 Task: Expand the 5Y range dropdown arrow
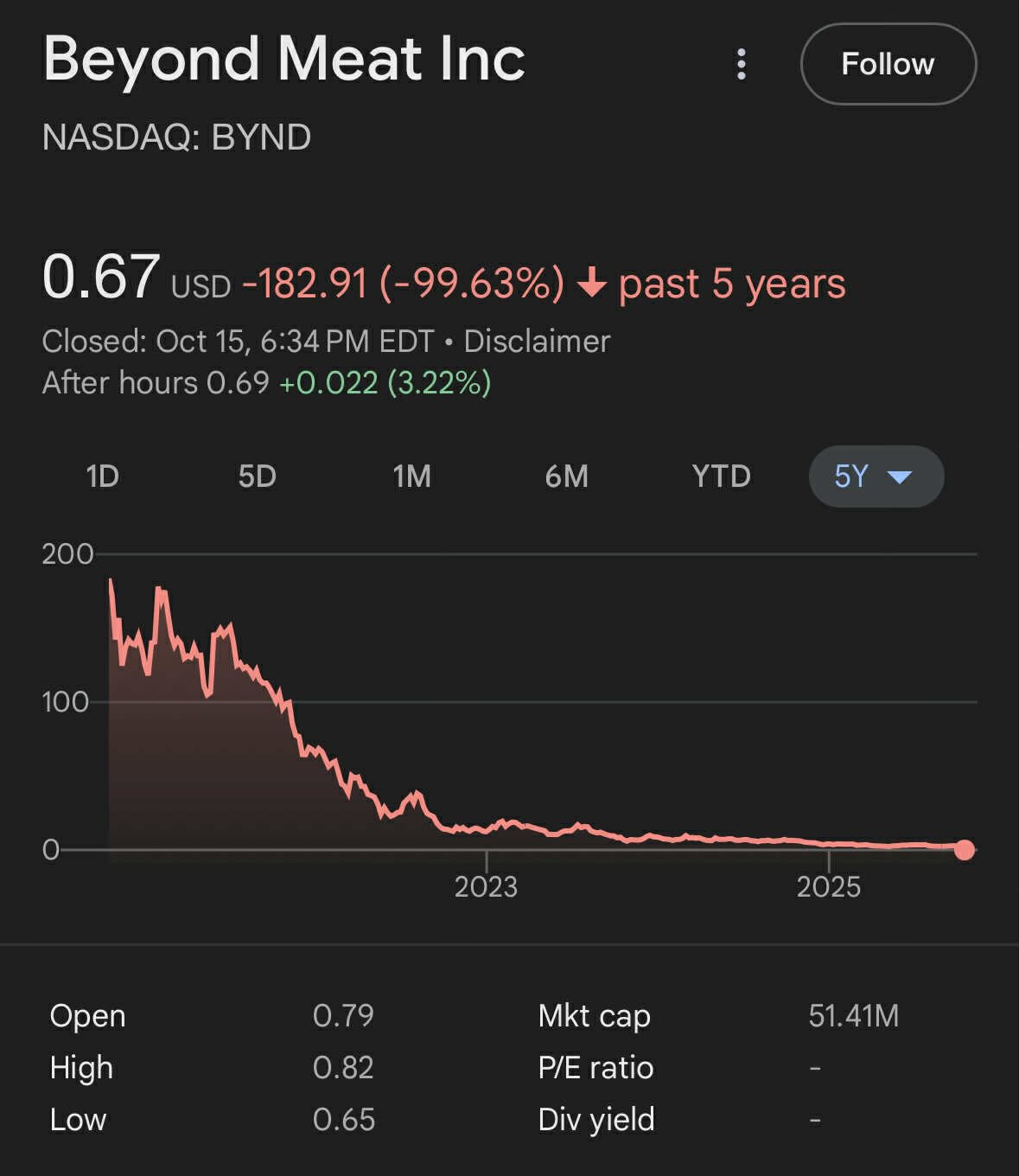click(x=900, y=476)
